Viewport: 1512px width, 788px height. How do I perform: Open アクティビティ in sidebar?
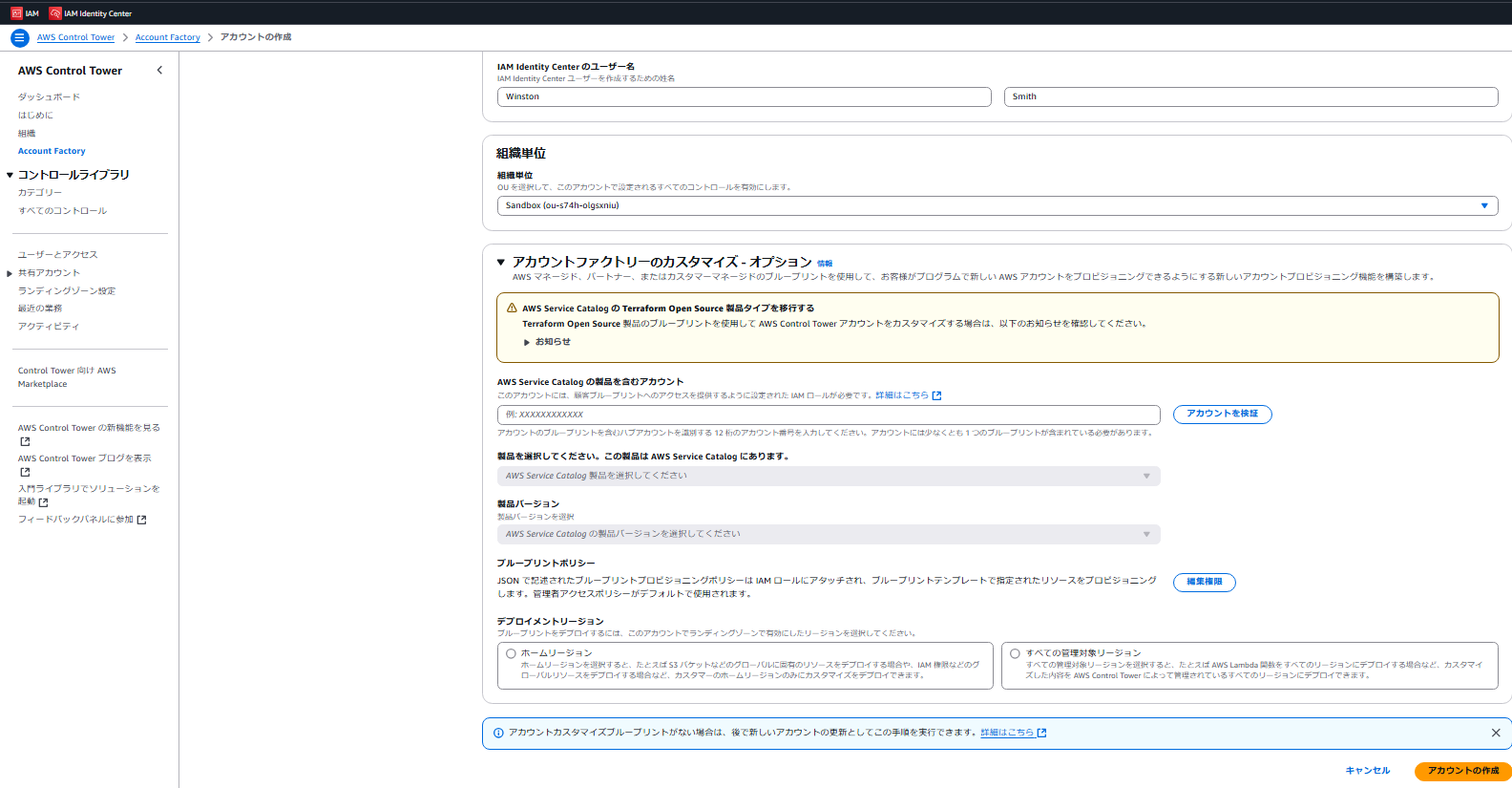point(49,327)
